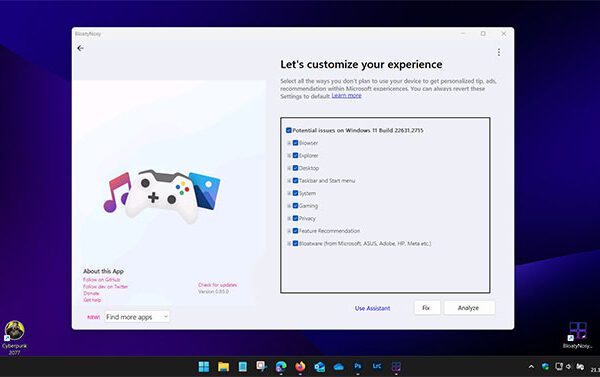
Task: Toggle Taskbar and Start menu checkbox
Action: (295, 181)
